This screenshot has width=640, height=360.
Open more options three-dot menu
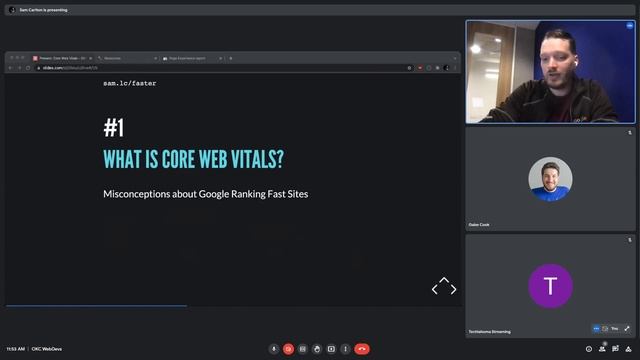pyautogui.click(x=345, y=349)
